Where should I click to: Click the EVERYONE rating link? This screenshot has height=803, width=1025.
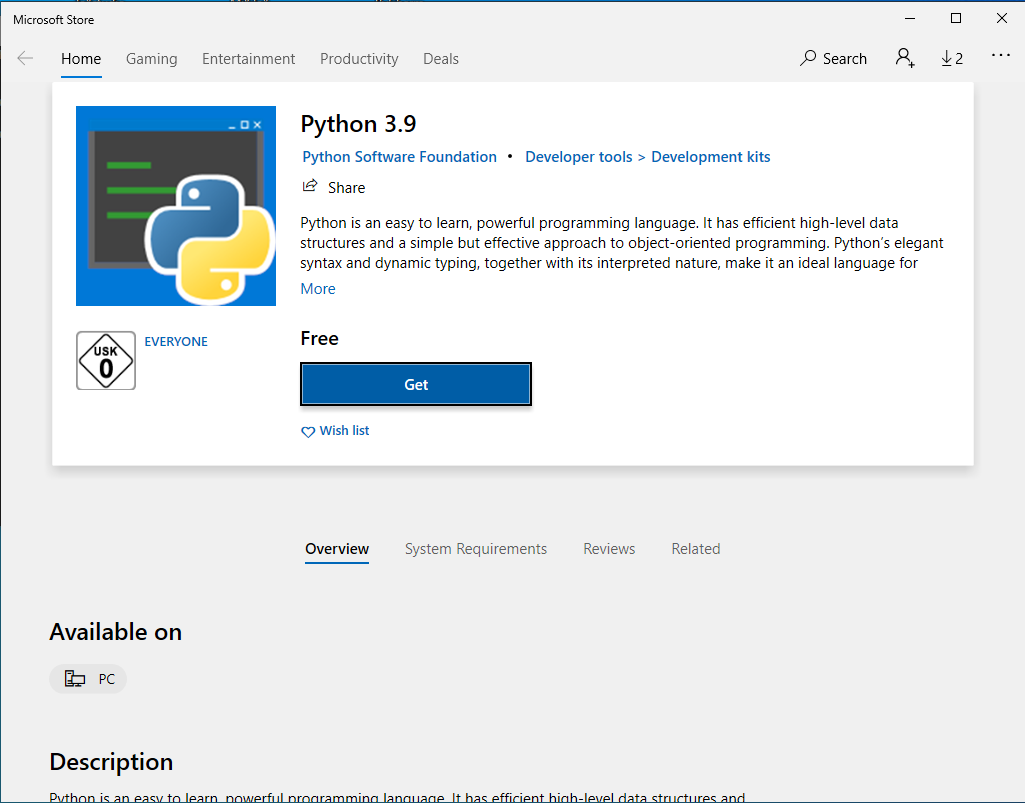click(176, 341)
